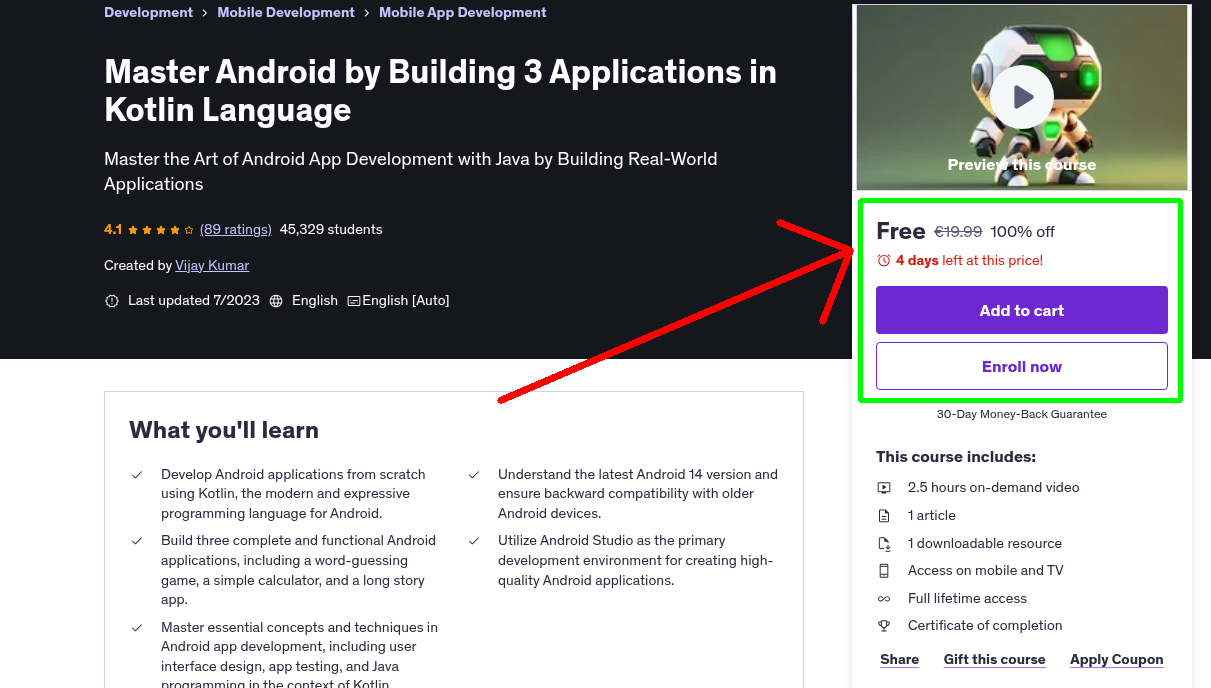Image resolution: width=1211 pixels, height=688 pixels.
Task: Click the certificate trophy icon
Action: click(884, 626)
